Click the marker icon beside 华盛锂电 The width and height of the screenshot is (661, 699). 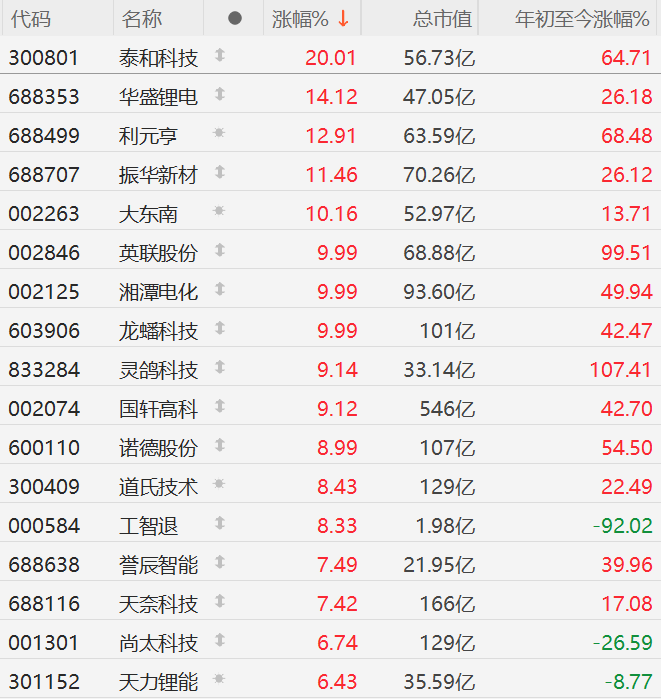click(220, 94)
